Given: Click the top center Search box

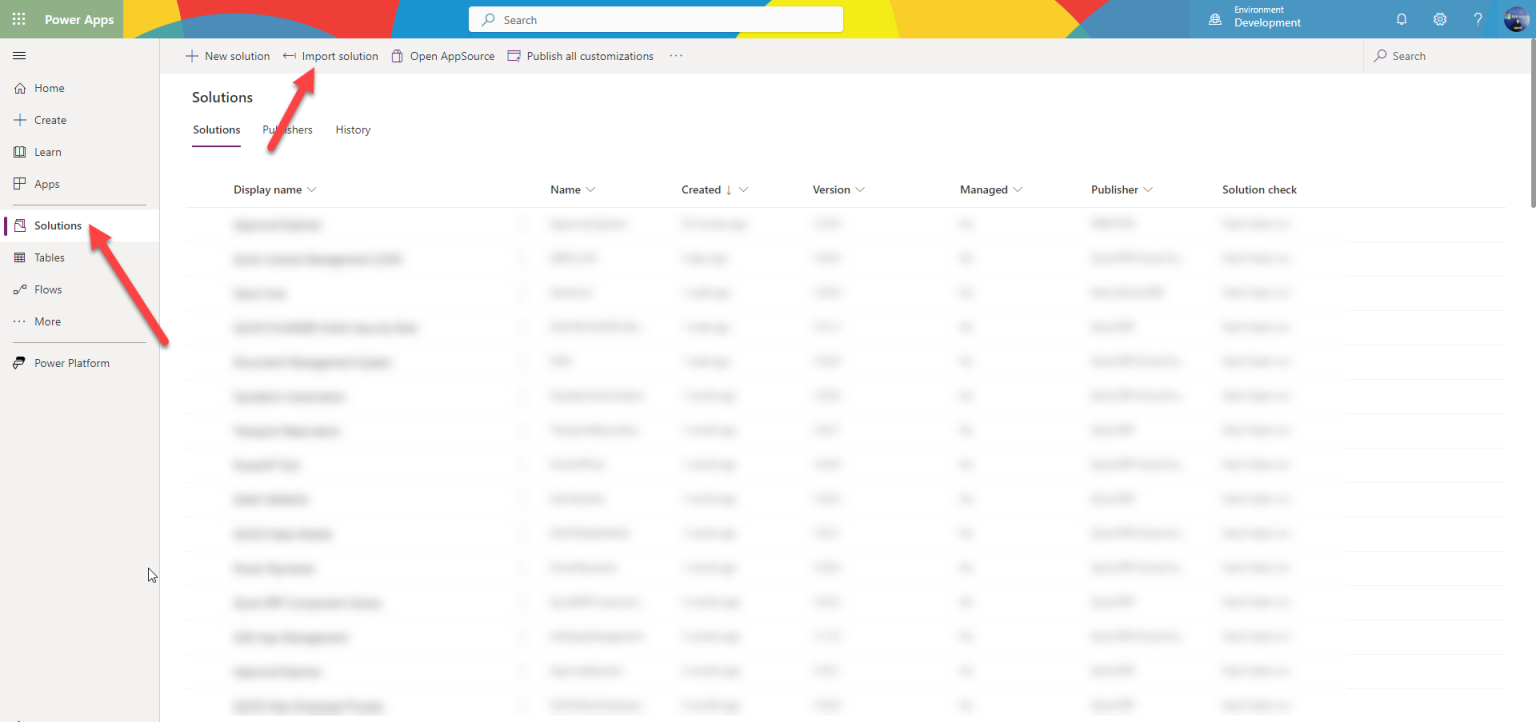Looking at the screenshot, I should [656, 19].
